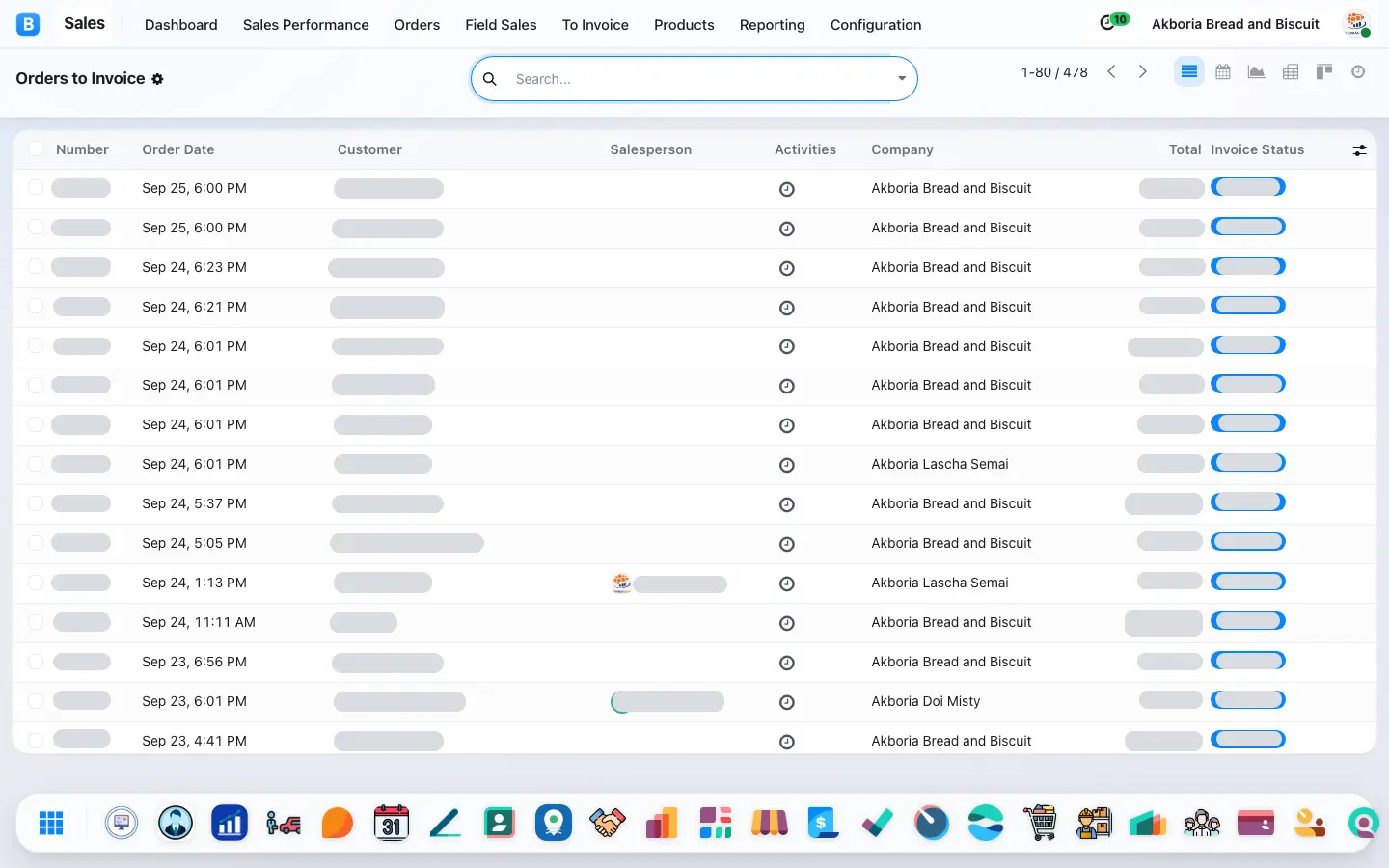This screenshot has width=1389, height=868.
Task: Open the handshake CRM app in the dock
Action: pos(608,823)
